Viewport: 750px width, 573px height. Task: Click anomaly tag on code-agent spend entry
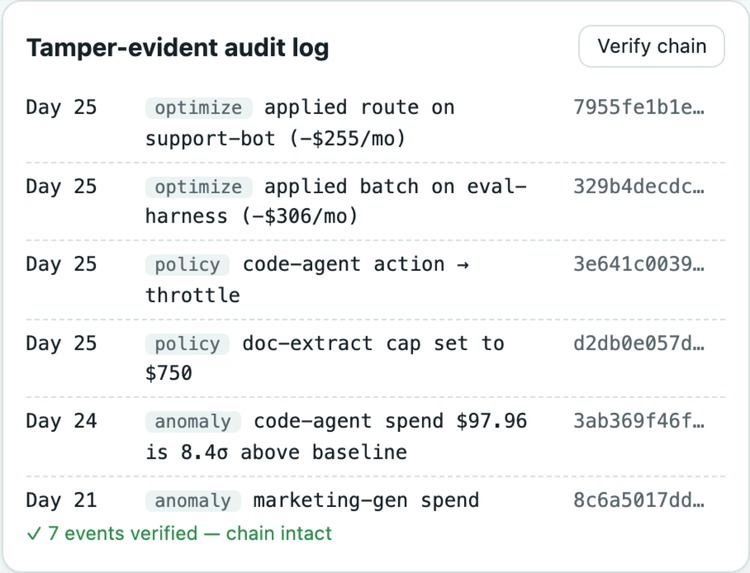point(193,421)
